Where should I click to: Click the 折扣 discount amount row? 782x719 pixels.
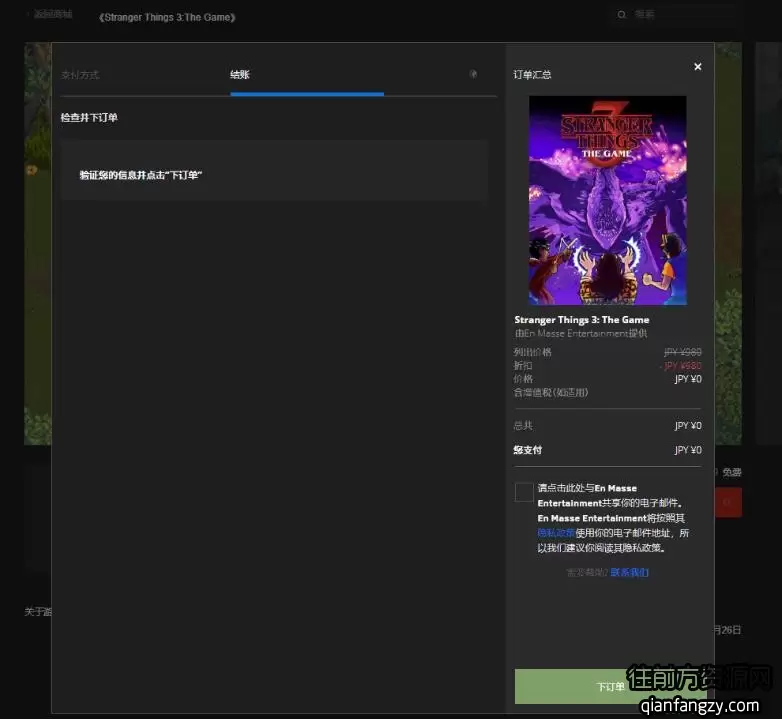click(607, 365)
